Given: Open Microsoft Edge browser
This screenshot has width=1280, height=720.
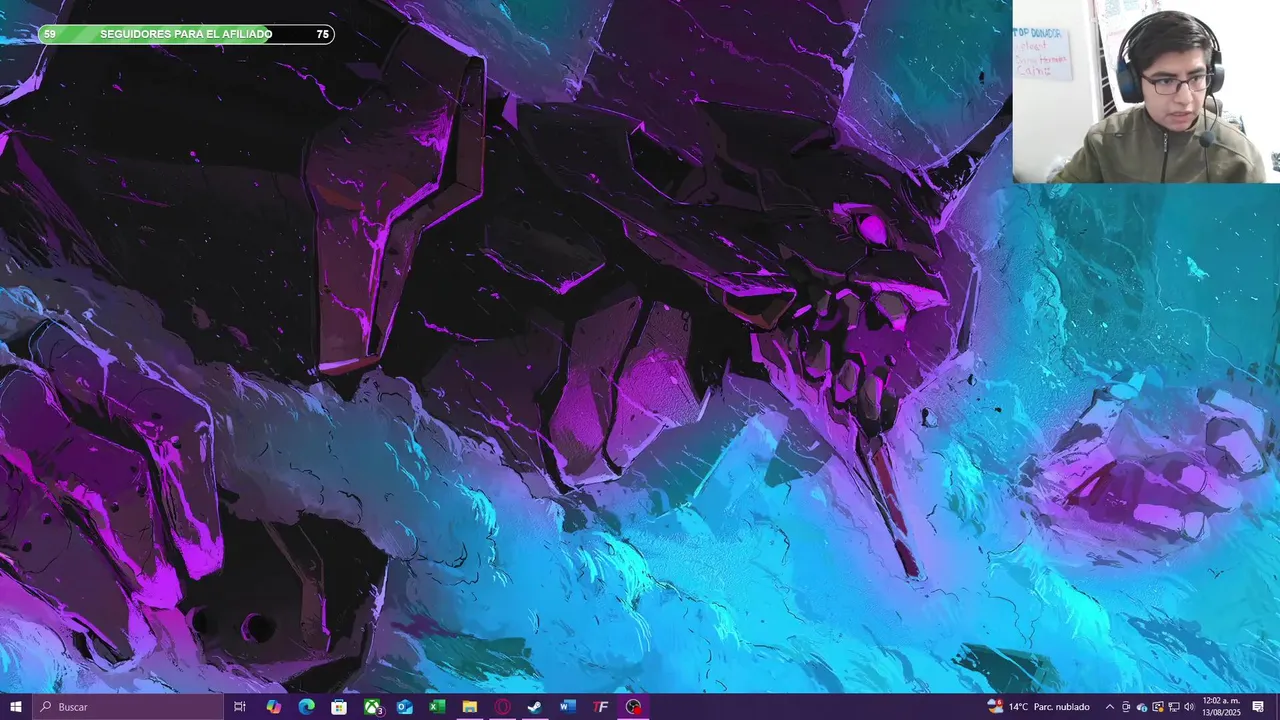Looking at the screenshot, I should click(306, 707).
